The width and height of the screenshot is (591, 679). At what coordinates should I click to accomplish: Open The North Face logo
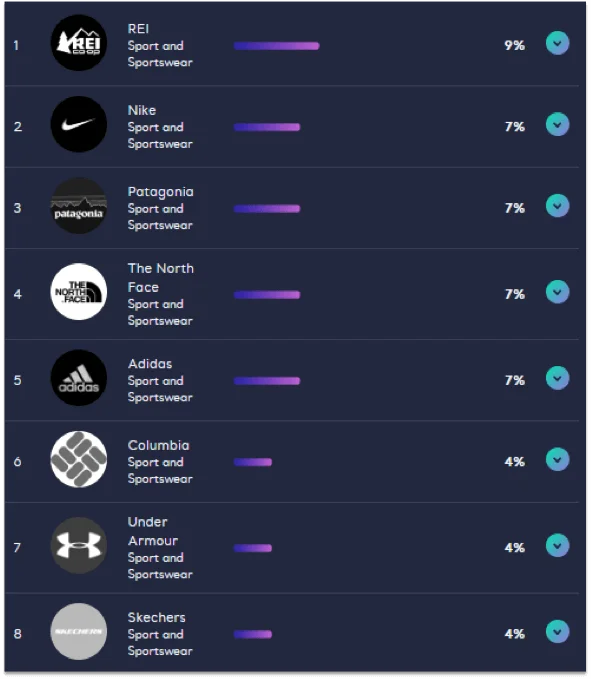[x=79, y=292]
